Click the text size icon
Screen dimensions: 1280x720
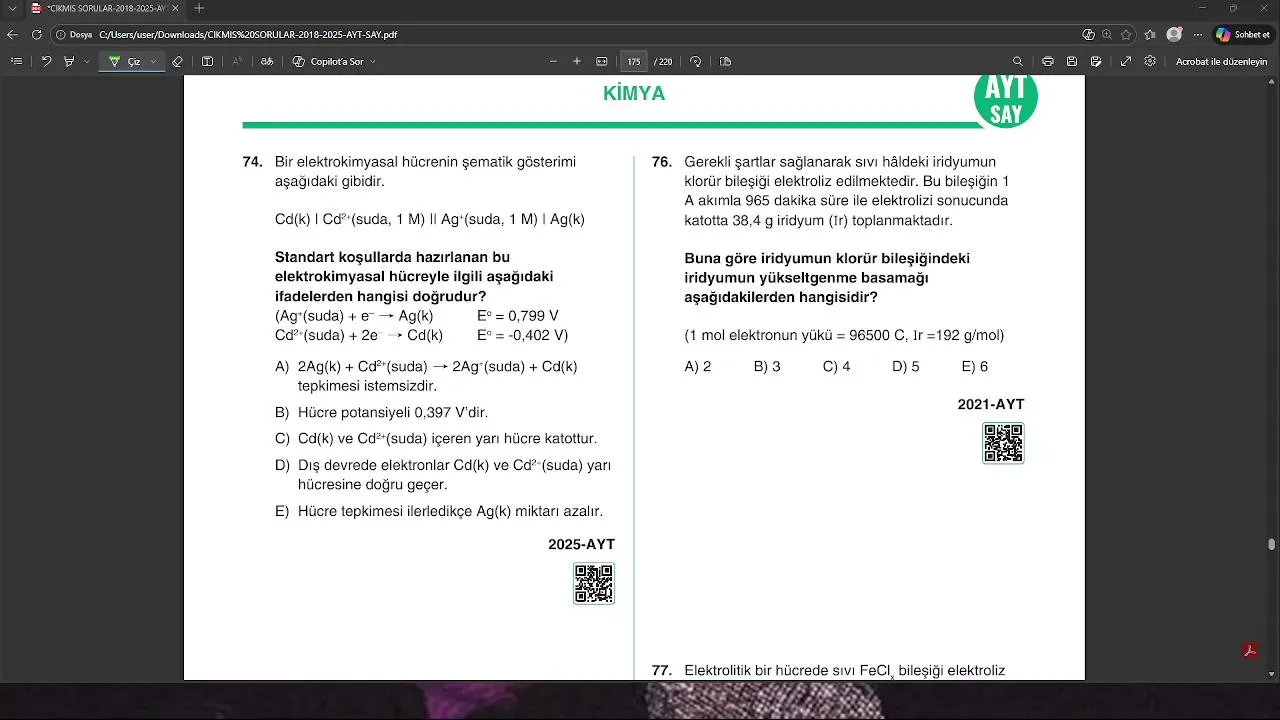[x=237, y=61]
